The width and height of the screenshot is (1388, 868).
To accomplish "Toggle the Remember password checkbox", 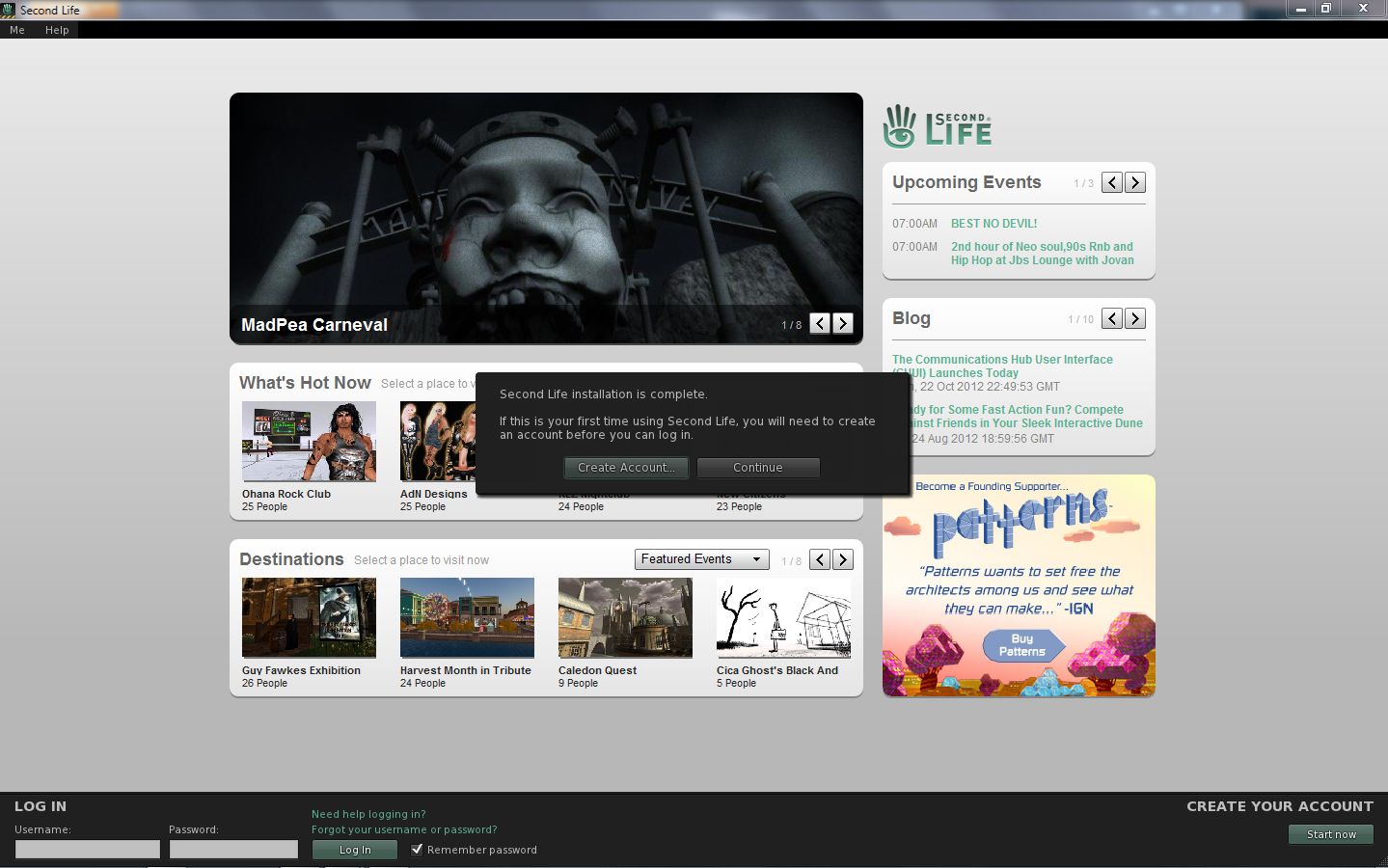I will coord(417,850).
